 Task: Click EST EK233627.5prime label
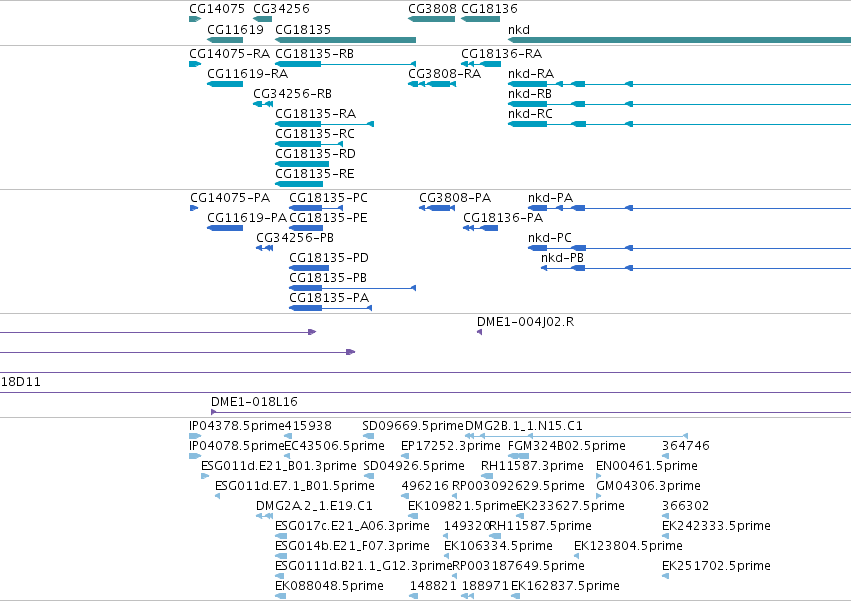coord(570,507)
